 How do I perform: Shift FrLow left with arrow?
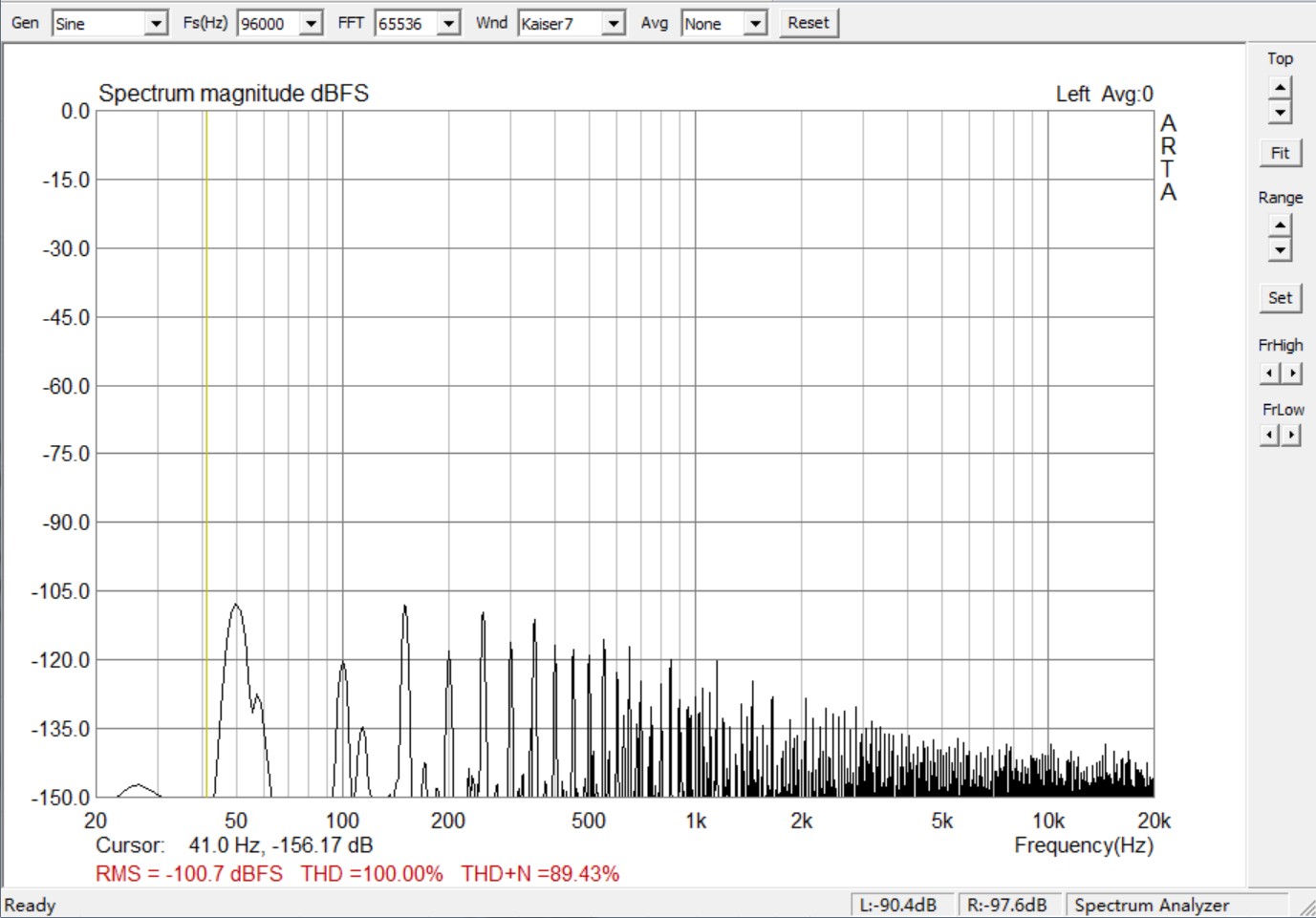click(x=1269, y=436)
